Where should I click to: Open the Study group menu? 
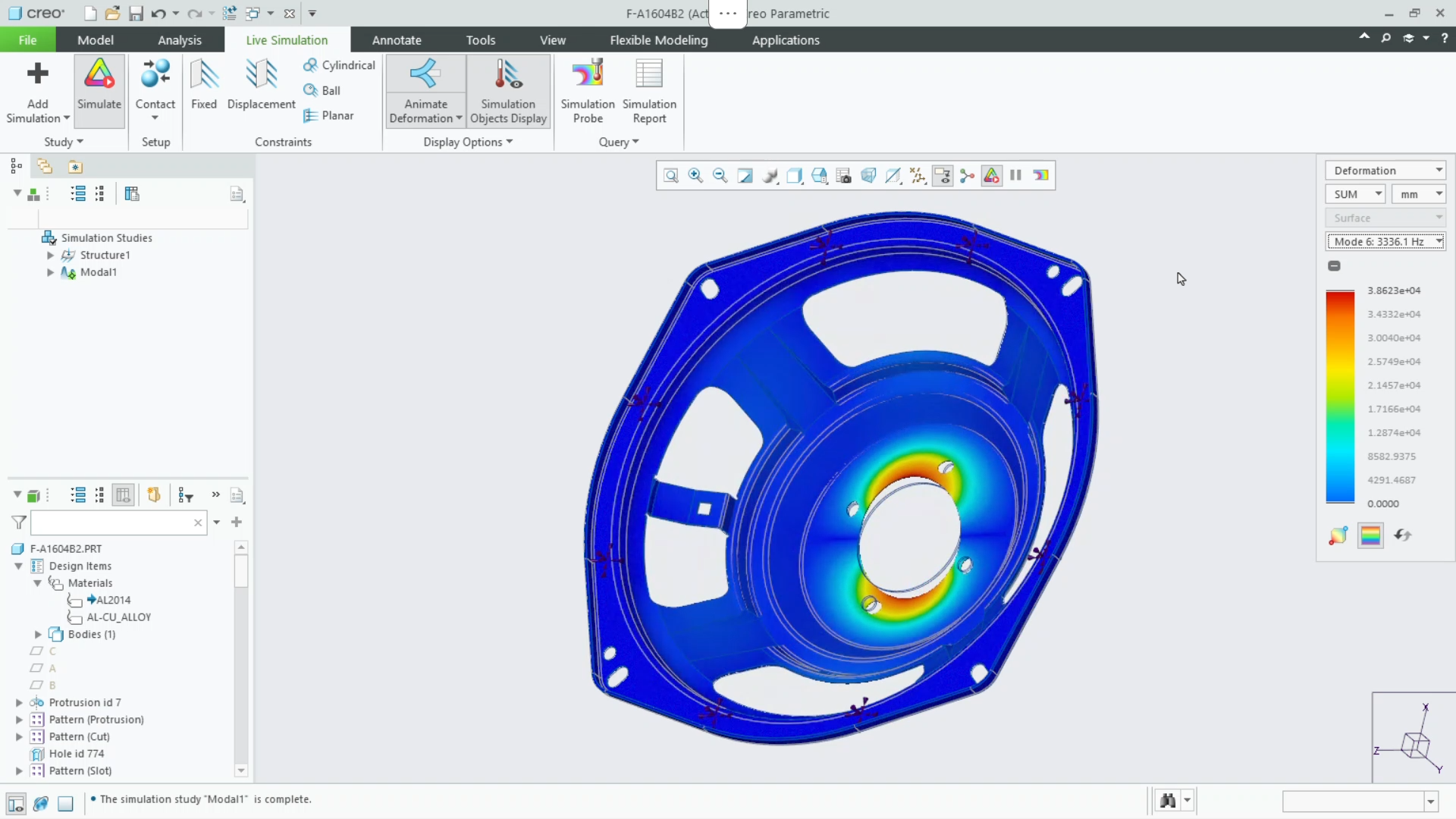click(x=64, y=142)
